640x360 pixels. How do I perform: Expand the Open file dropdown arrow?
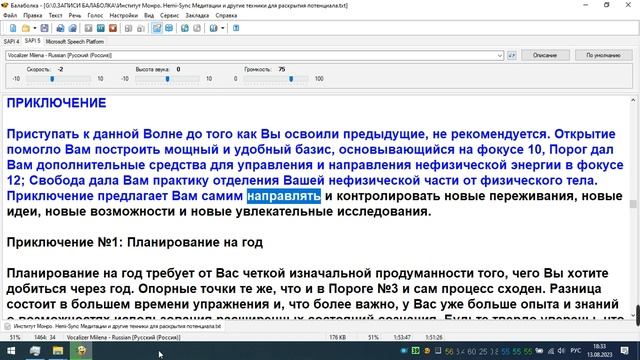click(35, 28)
